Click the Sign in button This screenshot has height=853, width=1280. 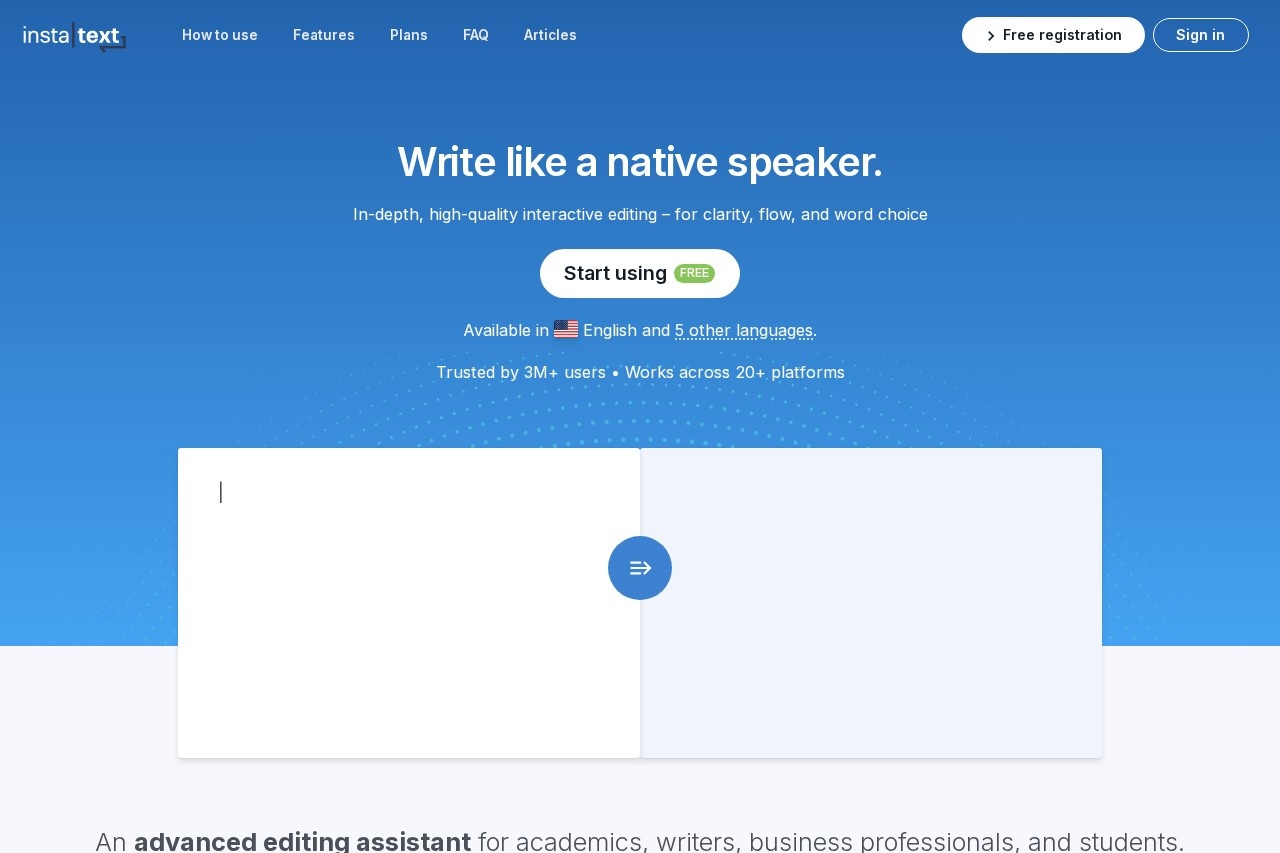[x=1201, y=35]
